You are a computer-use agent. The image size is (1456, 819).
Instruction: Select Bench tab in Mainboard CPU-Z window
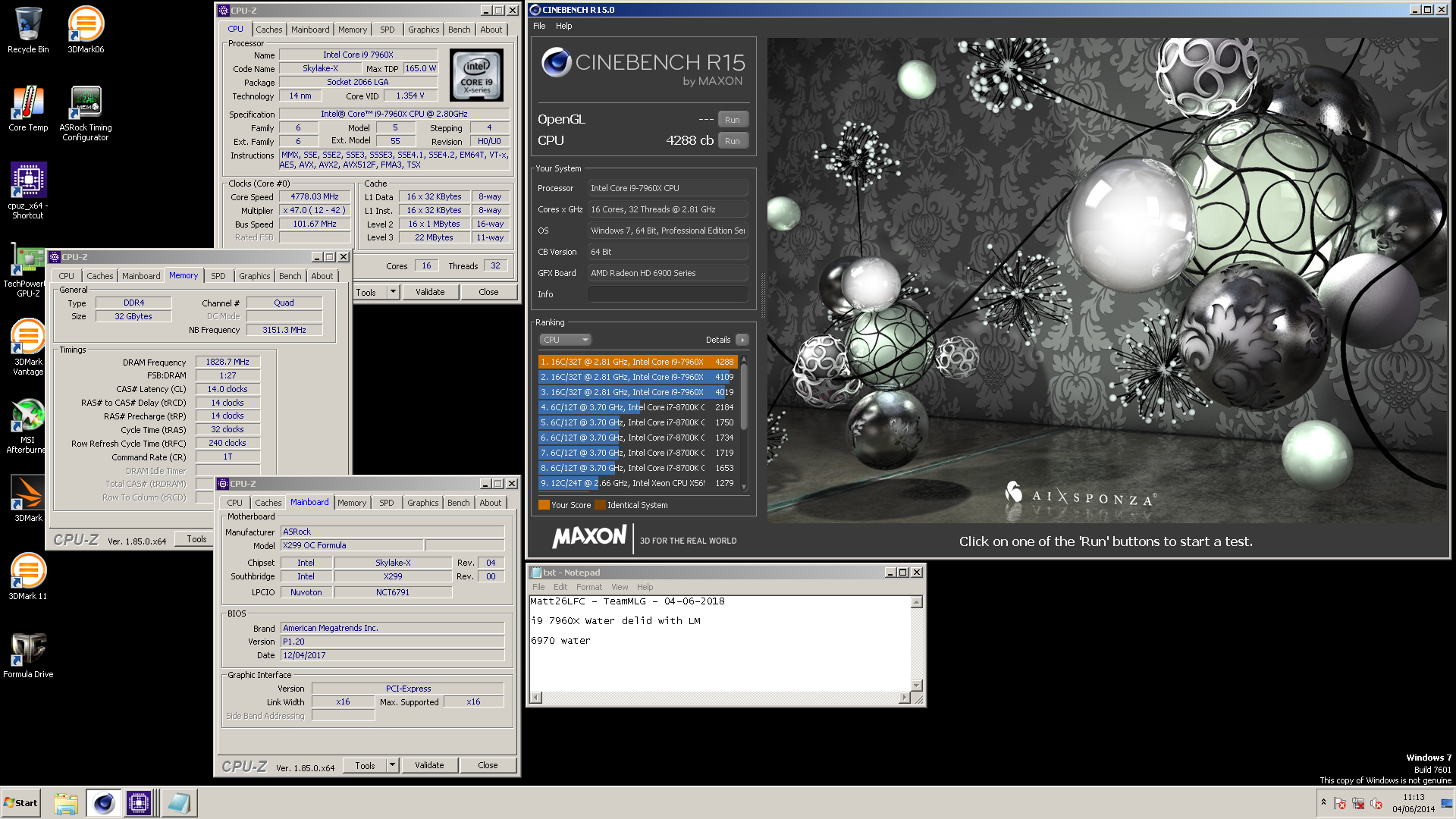pyautogui.click(x=458, y=503)
